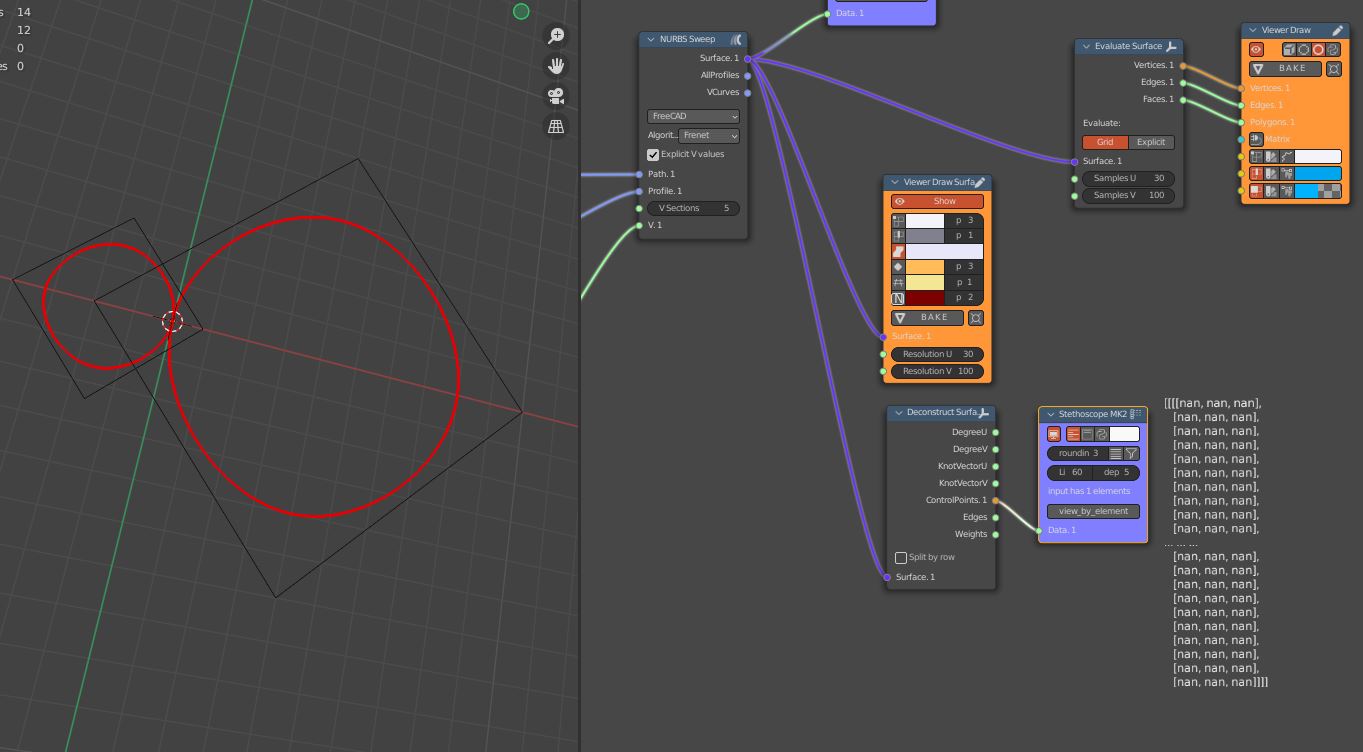
Task: Click the pencil icon on Viewer Draw Surface node
Action: (980, 182)
